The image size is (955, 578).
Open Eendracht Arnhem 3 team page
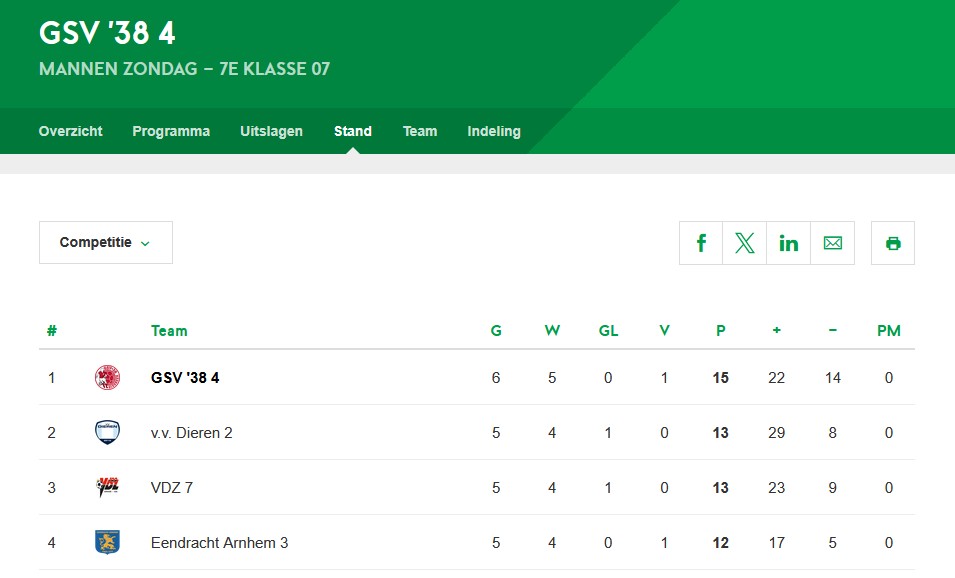[219, 543]
